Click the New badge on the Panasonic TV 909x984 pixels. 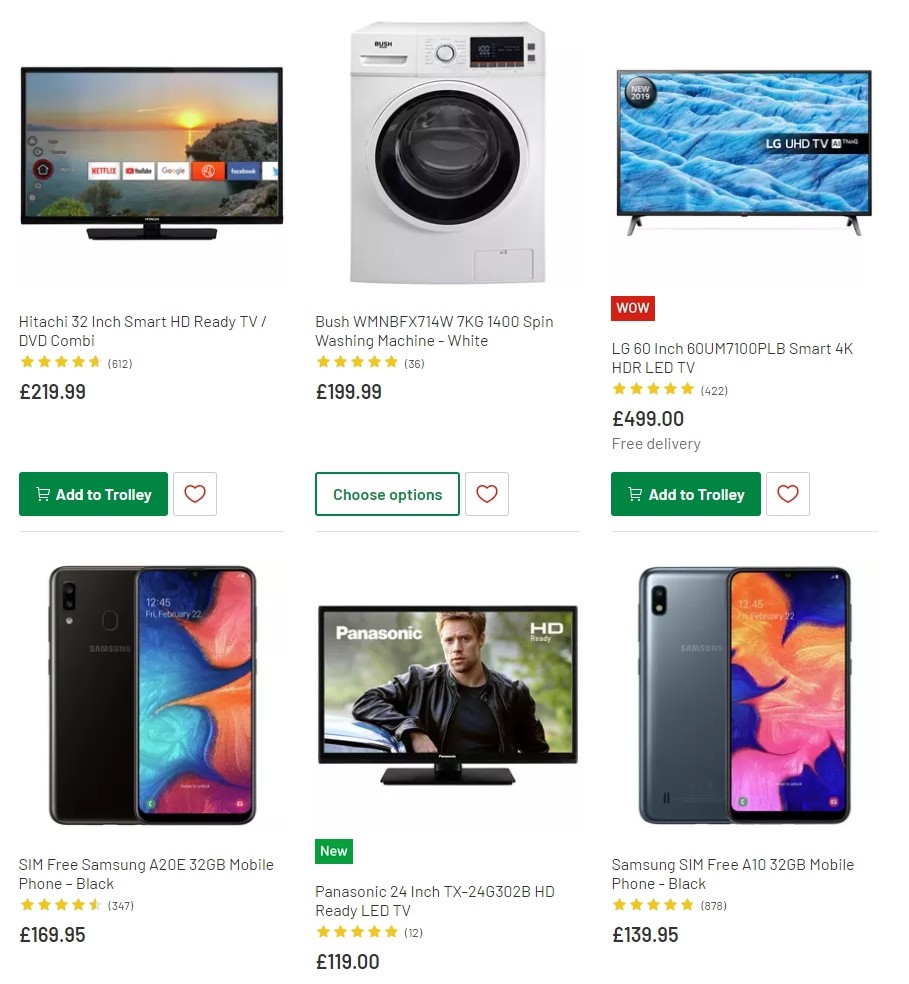point(333,851)
